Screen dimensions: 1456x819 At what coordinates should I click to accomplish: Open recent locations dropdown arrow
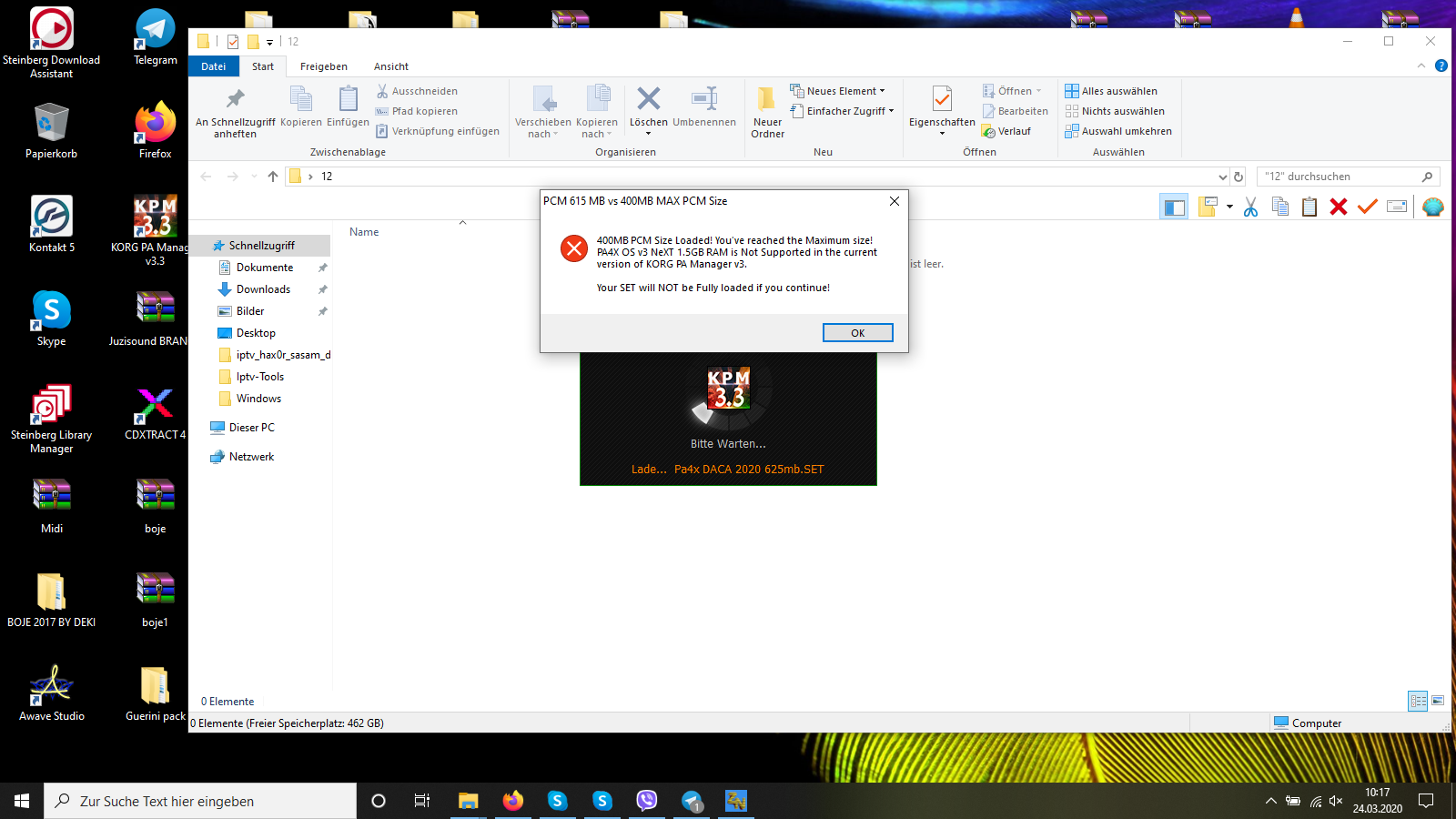(253, 177)
